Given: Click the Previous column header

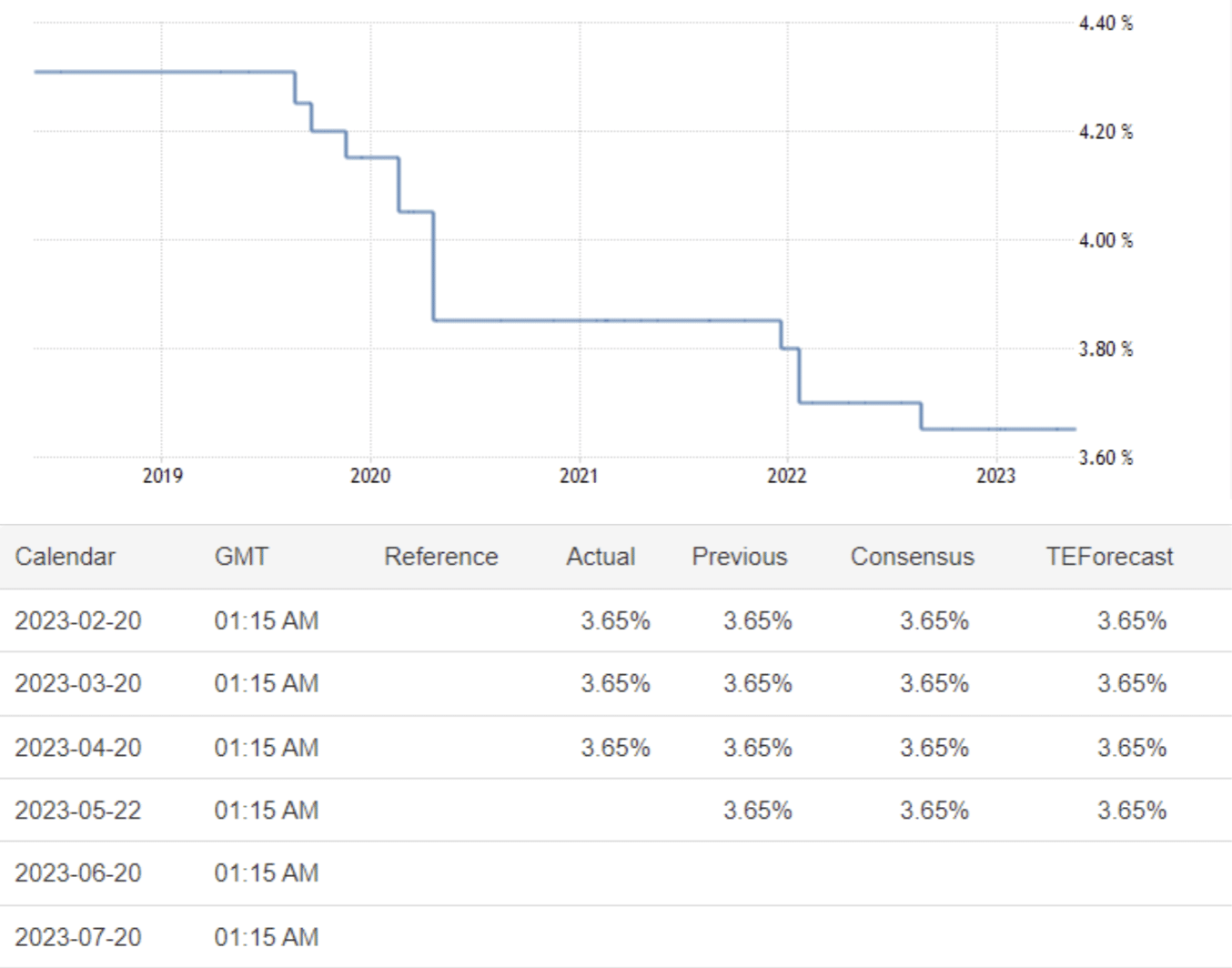Looking at the screenshot, I should click(x=739, y=557).
